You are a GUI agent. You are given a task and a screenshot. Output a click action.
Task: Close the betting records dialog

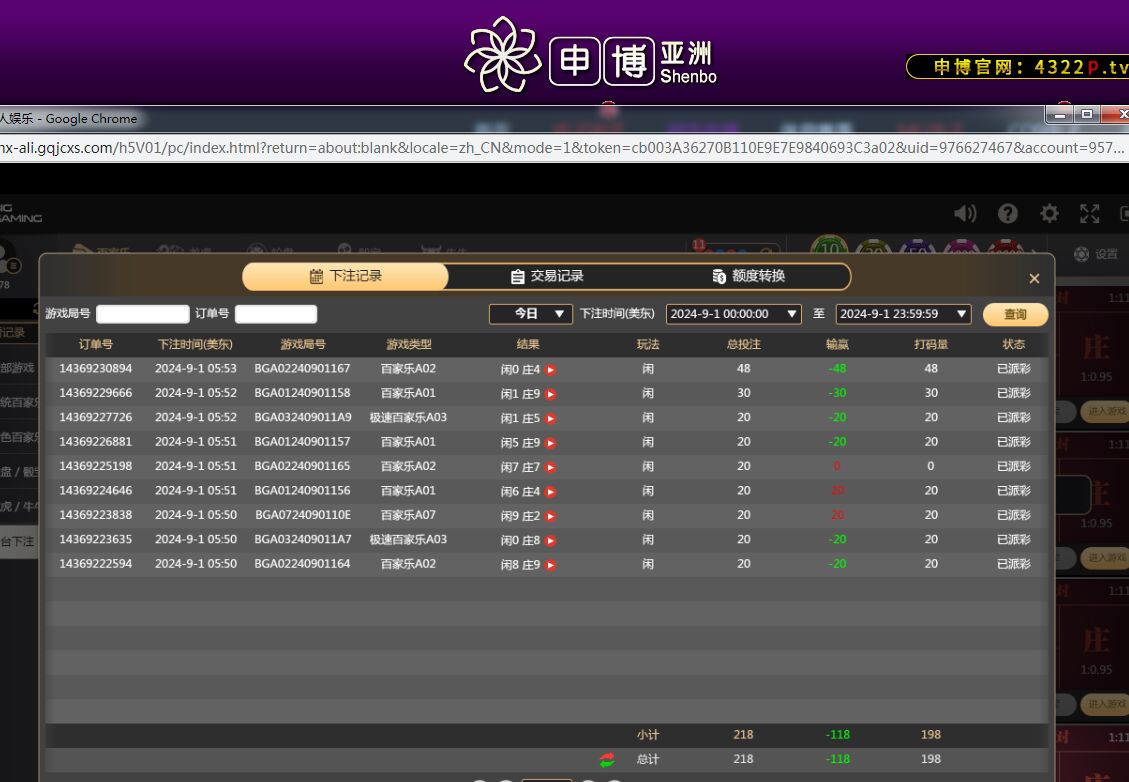pos(1034,279)
